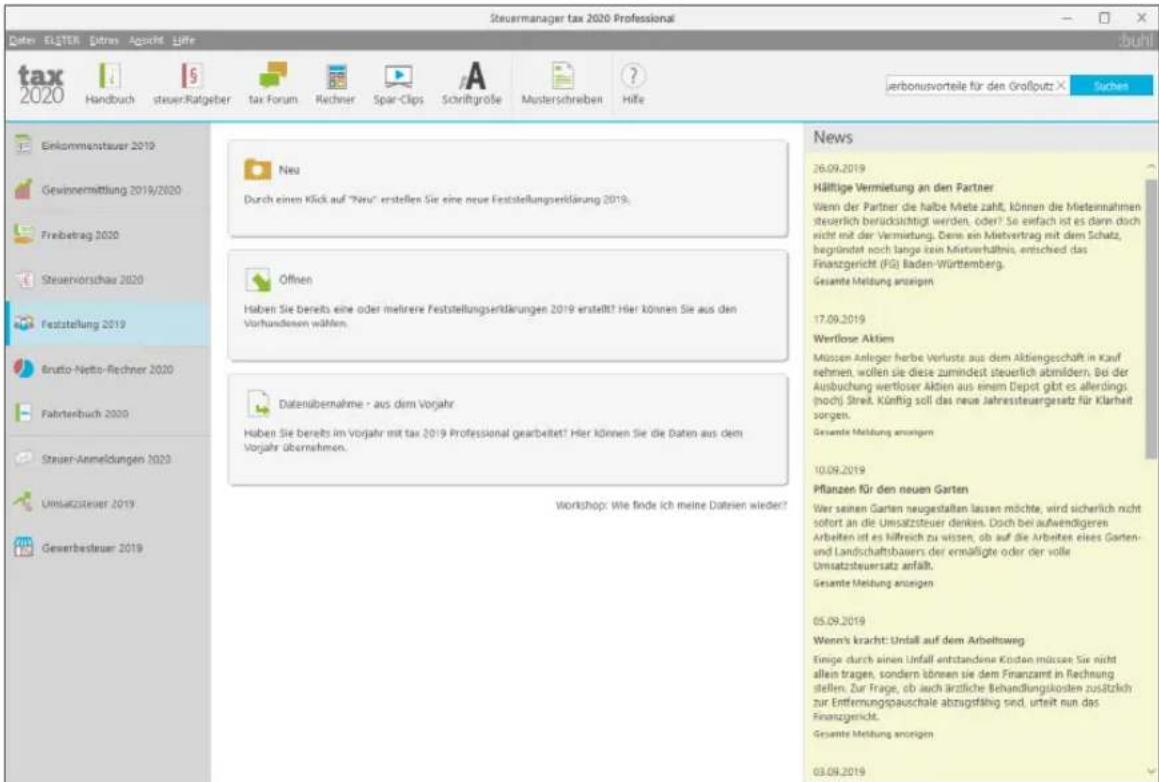The width and height of the screenshot is (1159, 782).
Task: Click the 17.09.2019 news date
Action: point(839,319)
